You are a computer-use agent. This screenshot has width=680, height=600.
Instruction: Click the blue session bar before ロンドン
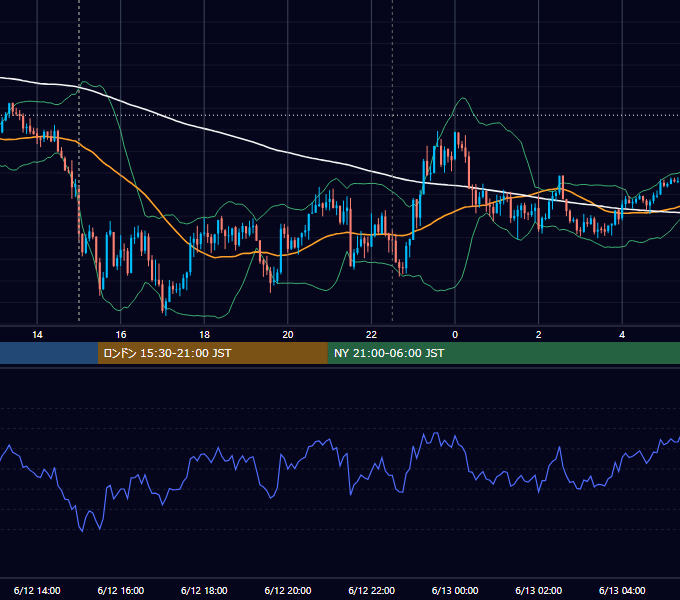[x=49, y=353]
